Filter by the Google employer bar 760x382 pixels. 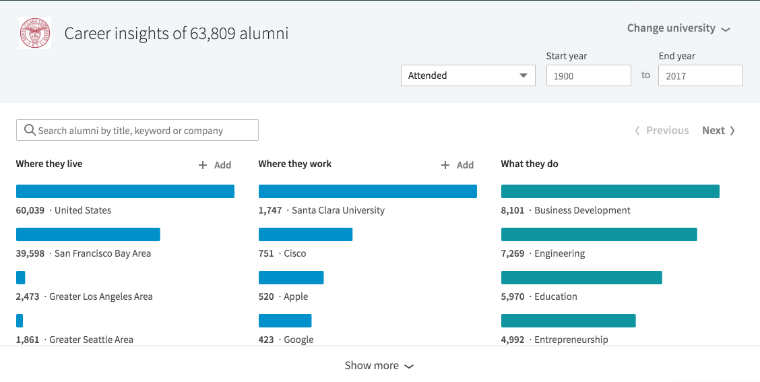(285, 320)
